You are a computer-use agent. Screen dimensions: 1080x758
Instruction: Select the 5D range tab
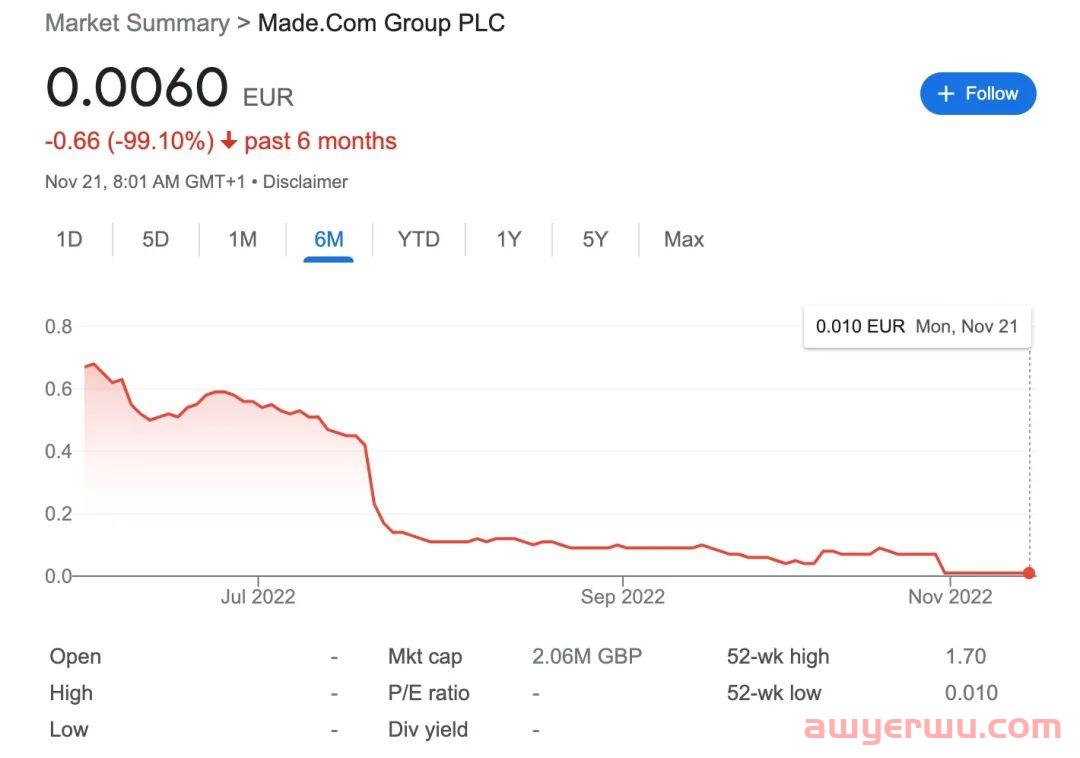pos(155,239)
